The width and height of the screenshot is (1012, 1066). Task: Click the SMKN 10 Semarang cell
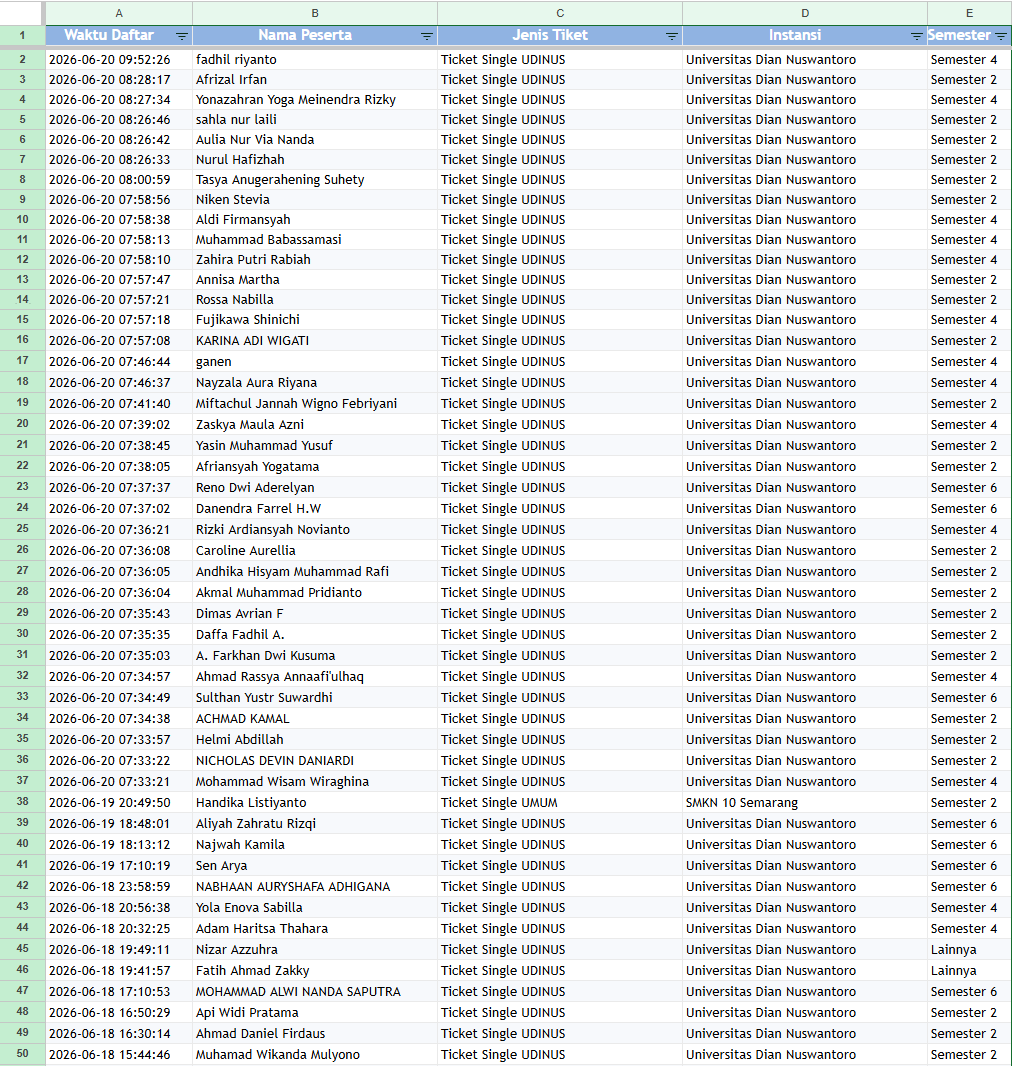[x=805, y=803]
